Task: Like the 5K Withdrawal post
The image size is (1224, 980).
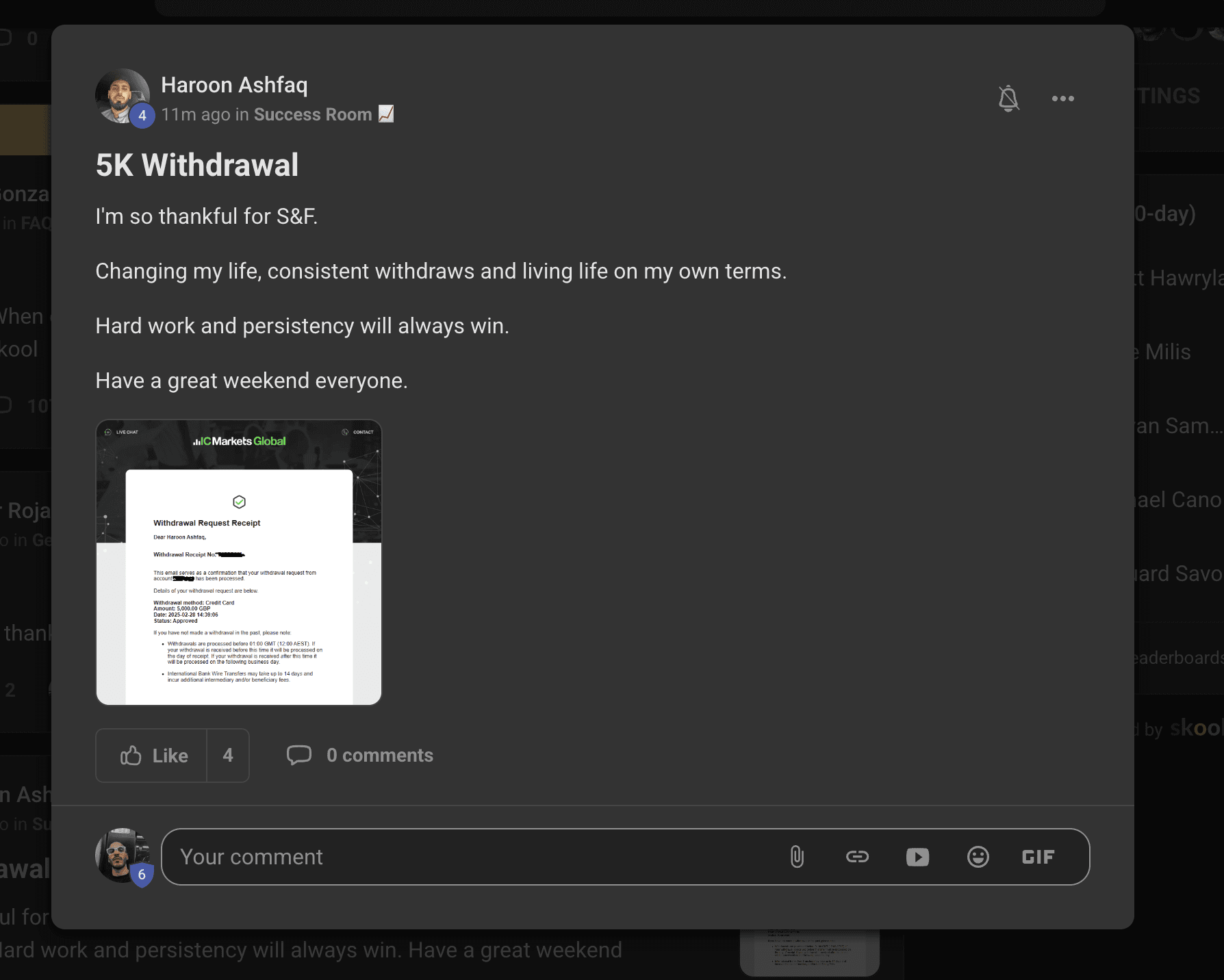Action: coord(152,756)
